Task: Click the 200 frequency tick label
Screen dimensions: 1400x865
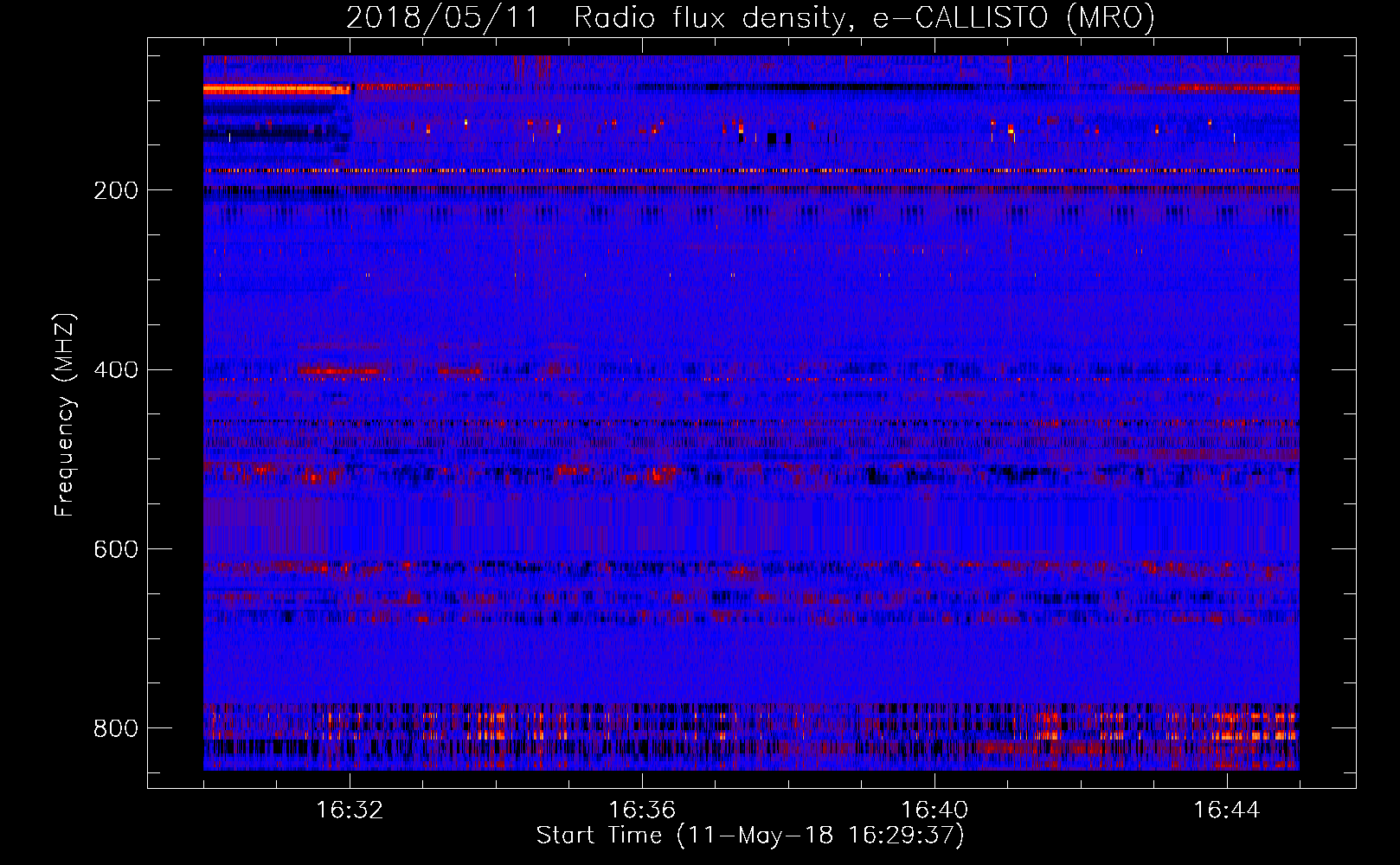Action: click(116, 190)
